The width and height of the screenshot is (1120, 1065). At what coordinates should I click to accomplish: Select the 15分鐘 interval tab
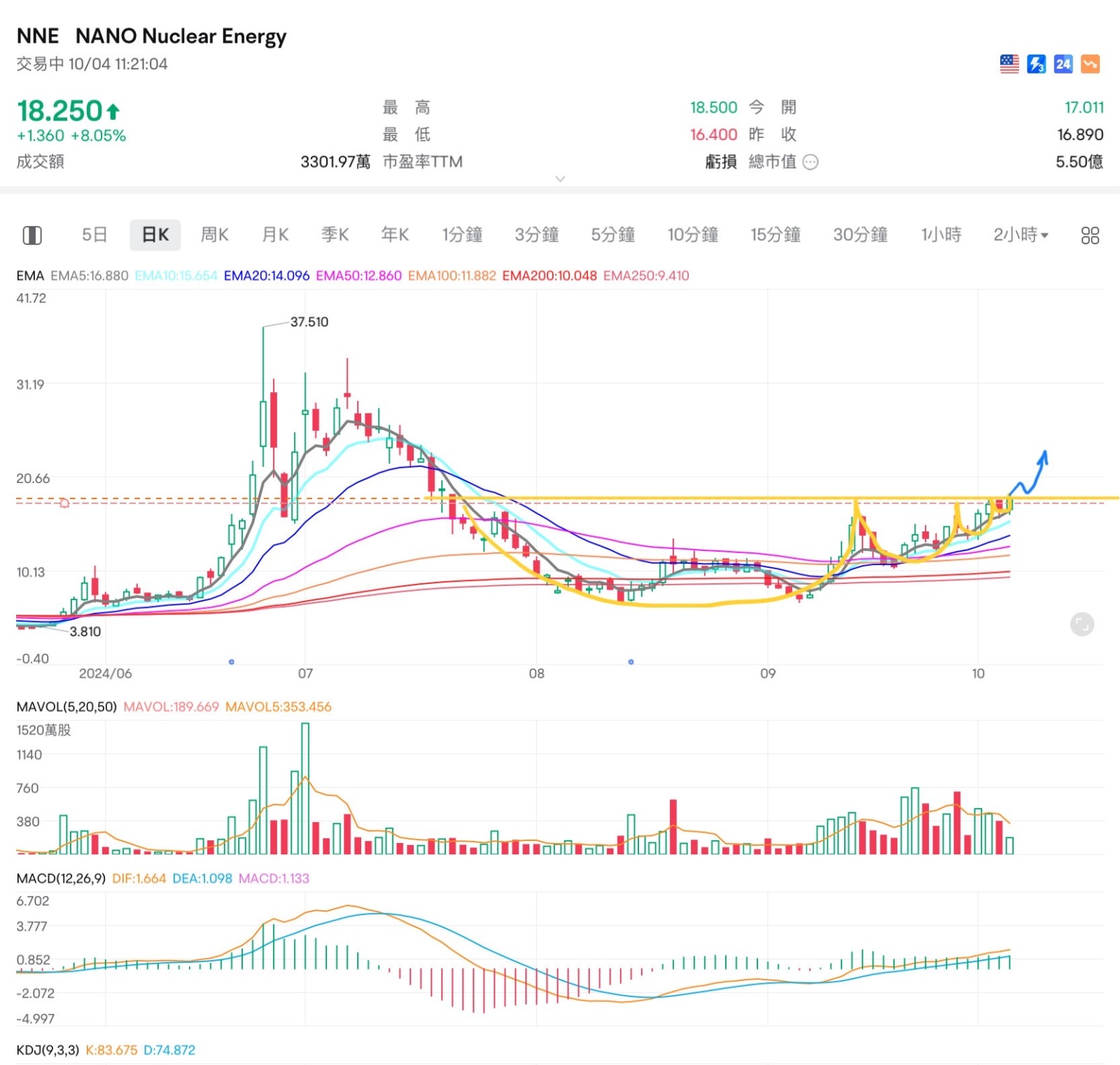776,235
